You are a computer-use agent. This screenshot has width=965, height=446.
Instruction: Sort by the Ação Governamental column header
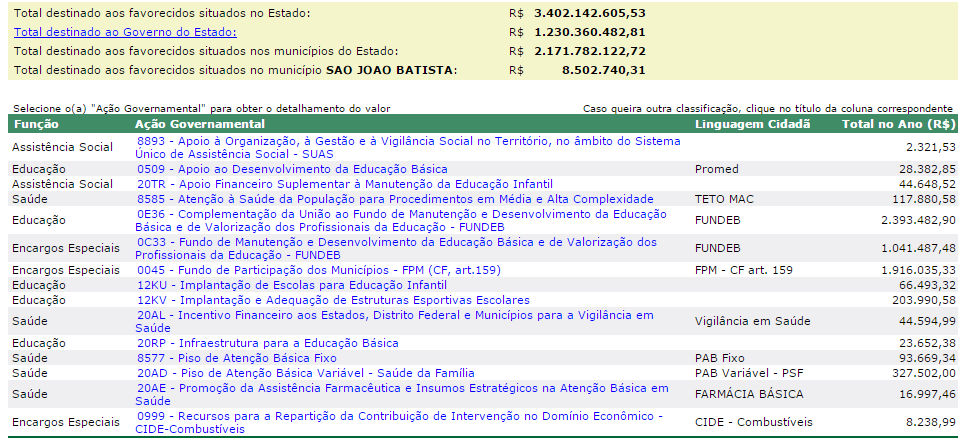tap(200, 124)
